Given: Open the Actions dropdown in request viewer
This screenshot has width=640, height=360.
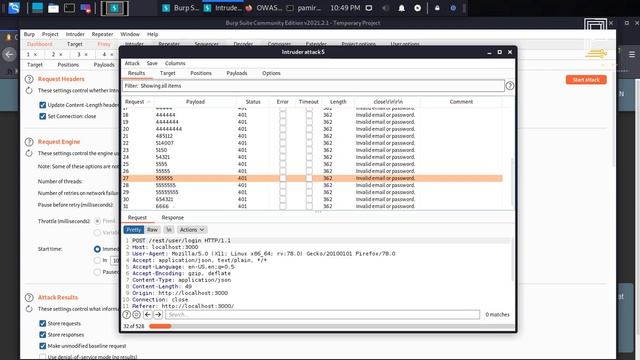Looking at the screenshot, I should [192, 230].
